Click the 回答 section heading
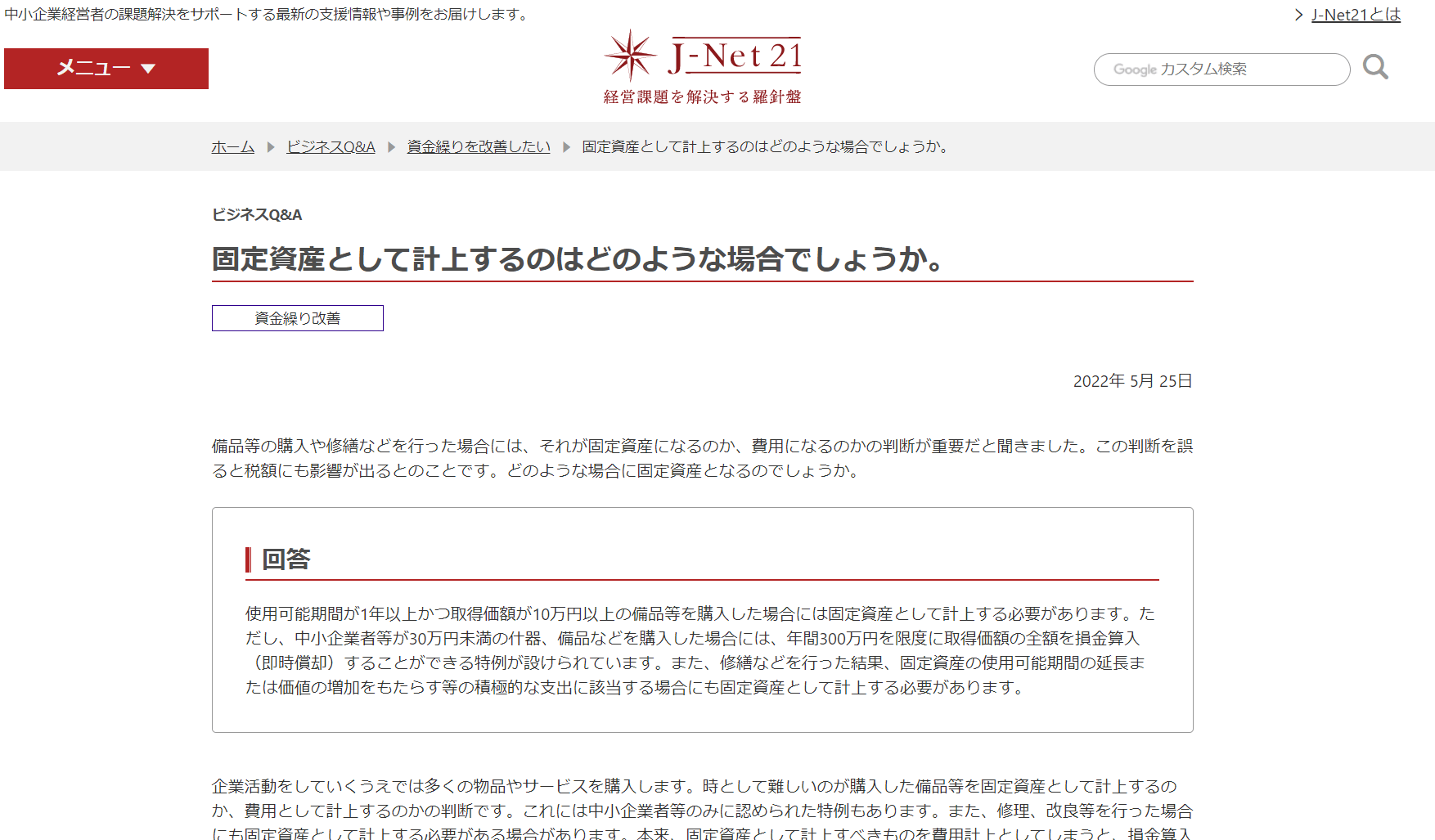Image resolution: width=1435 pixels, height=840 pixels. pyautogui.click(x=286, y=559)
